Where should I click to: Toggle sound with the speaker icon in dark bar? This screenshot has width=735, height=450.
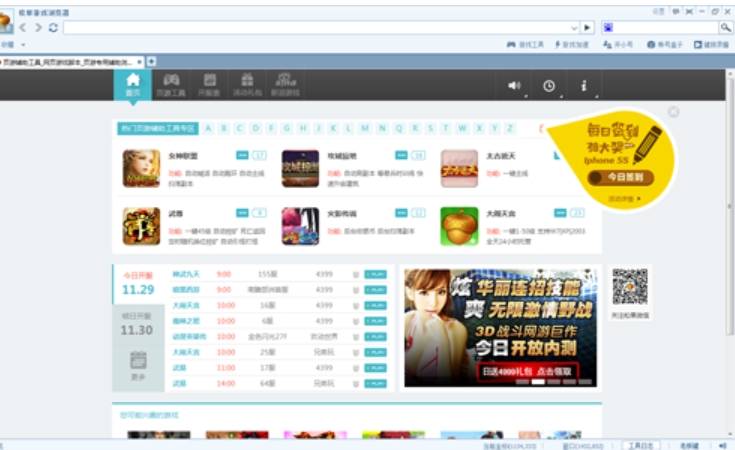pyautogui.click(x=514, y=85)
